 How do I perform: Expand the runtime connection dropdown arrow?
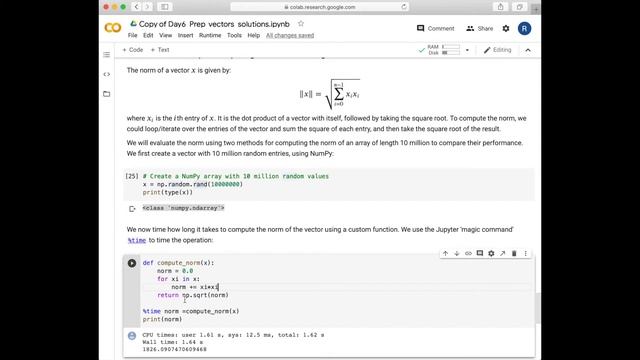467,50
